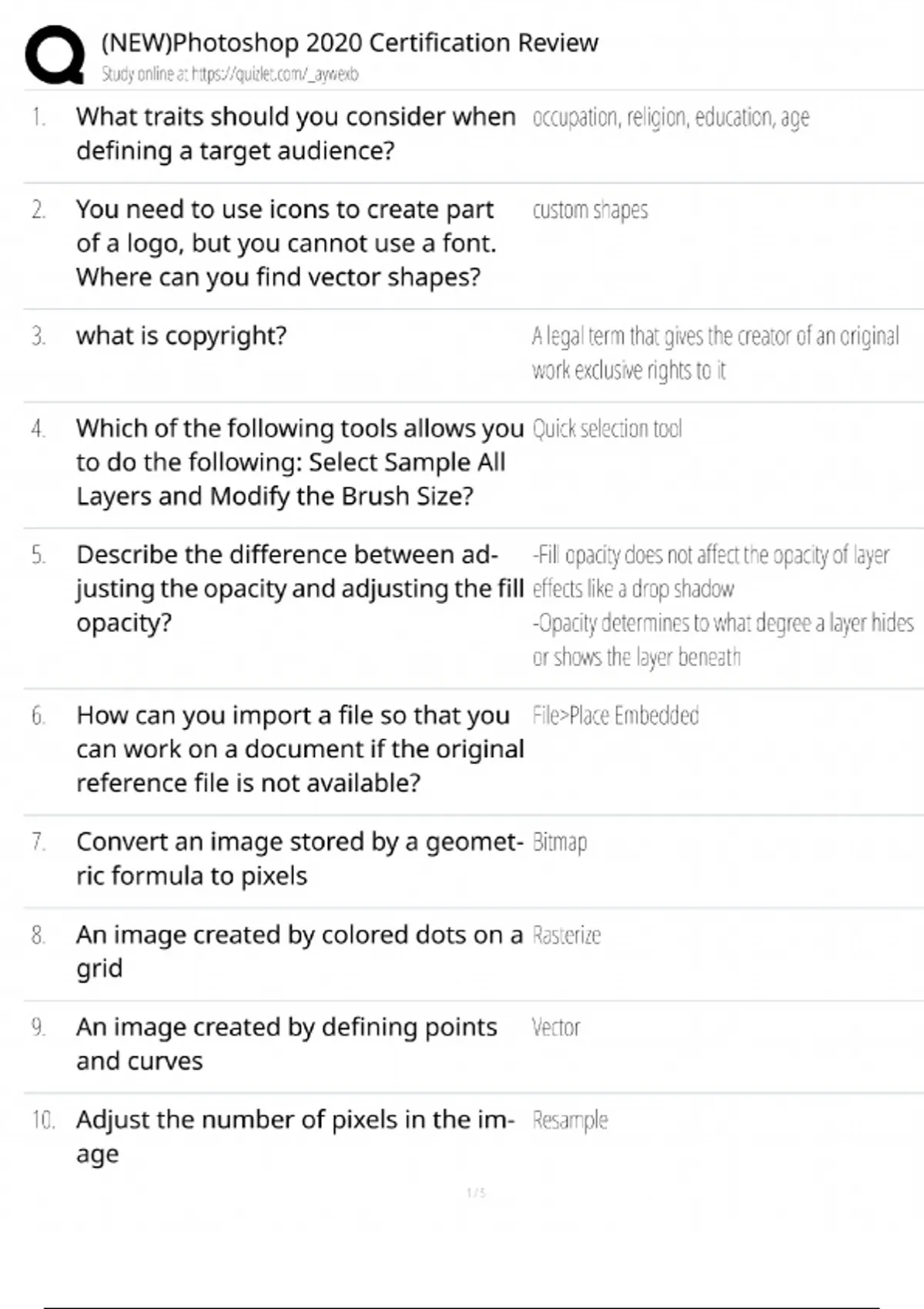
Task: Click the copyright legal term definition
Action: click(715, 353)
